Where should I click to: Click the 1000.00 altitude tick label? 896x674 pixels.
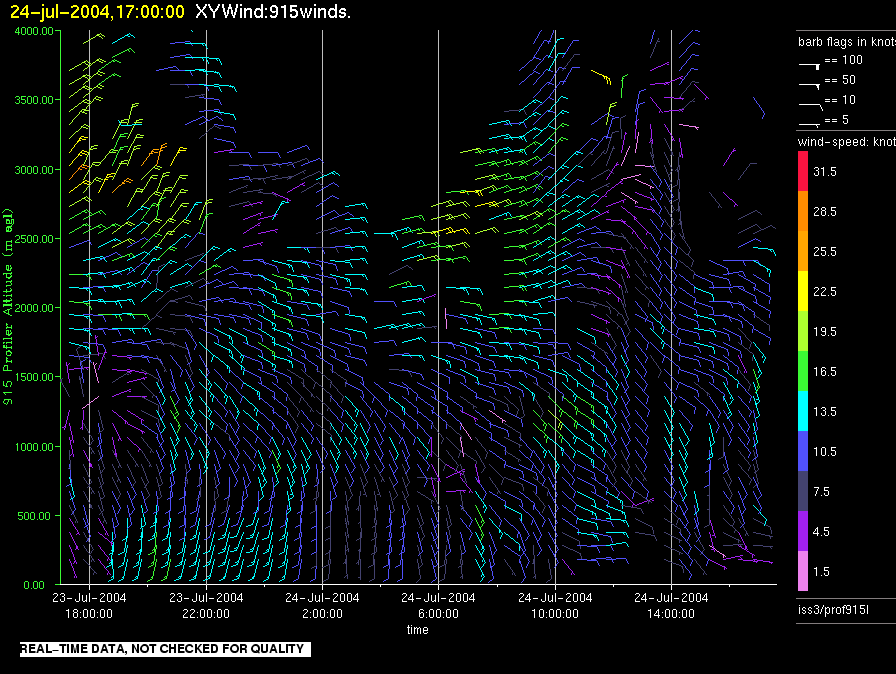[x=34, y=447]
